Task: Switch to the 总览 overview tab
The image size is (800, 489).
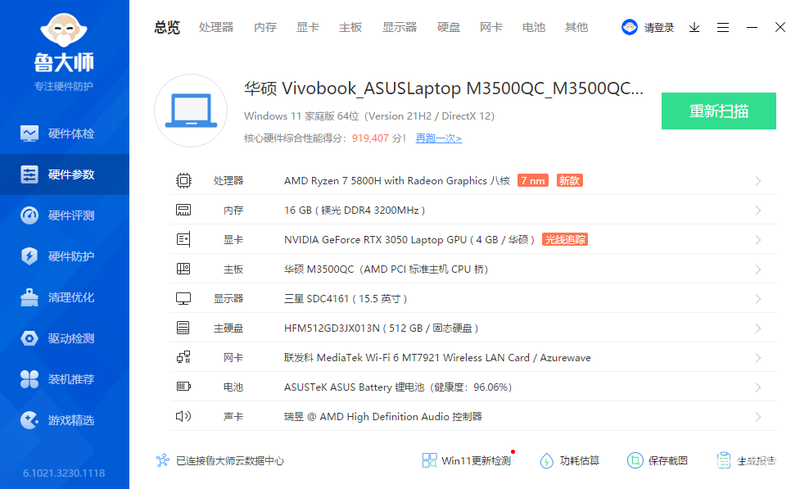Action: pyautogui.click(x=167, y=27)
